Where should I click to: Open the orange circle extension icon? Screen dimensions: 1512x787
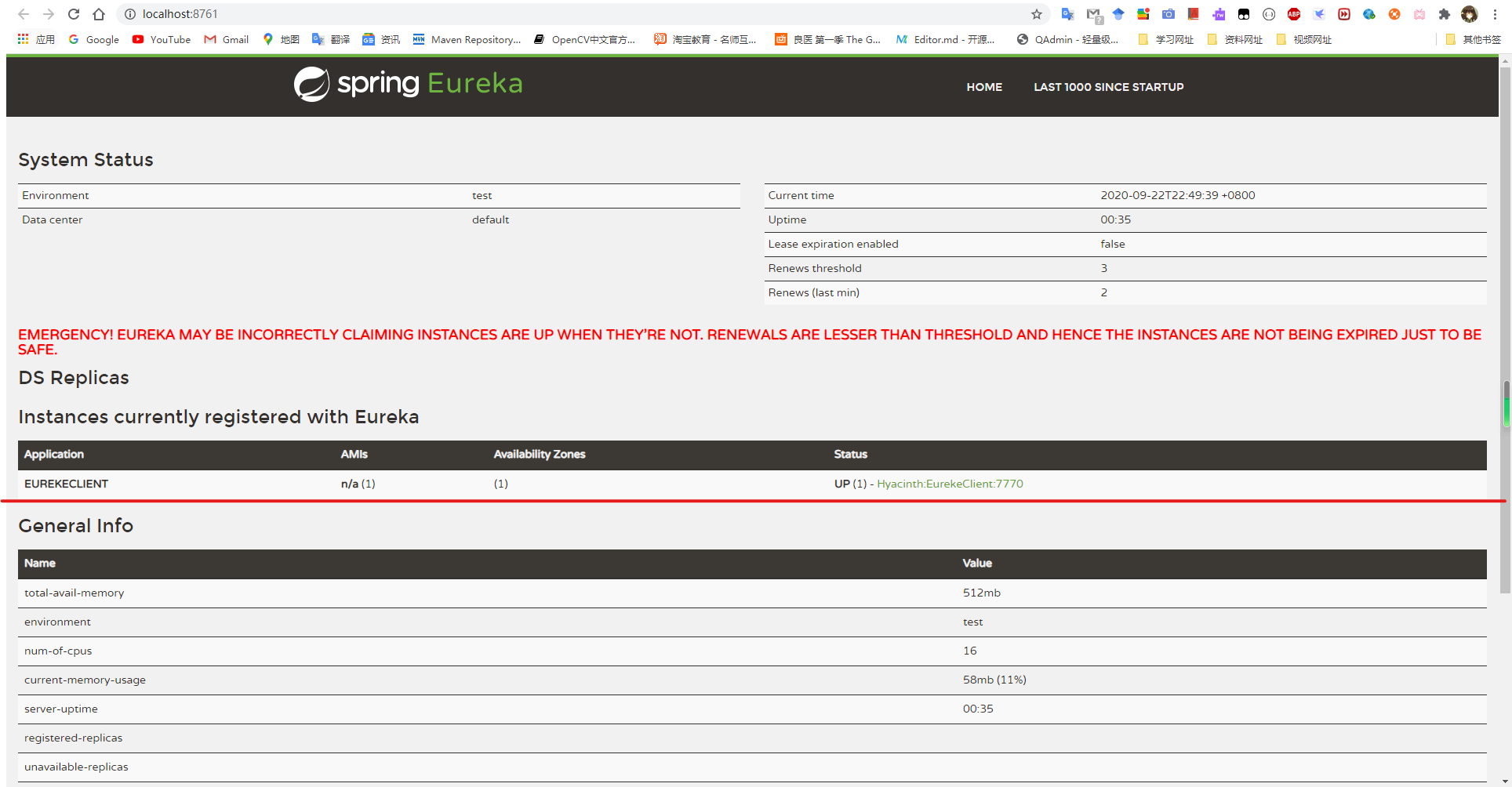tap(1394, 14)
